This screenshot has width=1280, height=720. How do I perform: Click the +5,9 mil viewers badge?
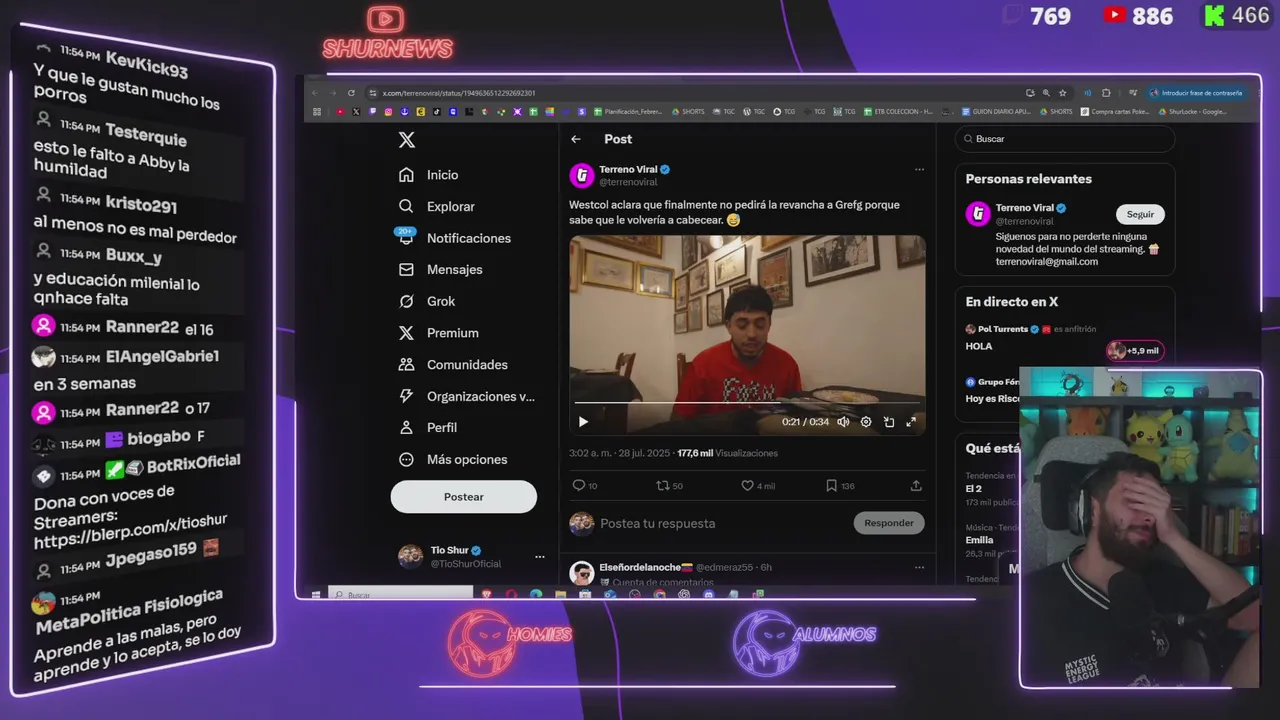click(x=1134, y=350)
